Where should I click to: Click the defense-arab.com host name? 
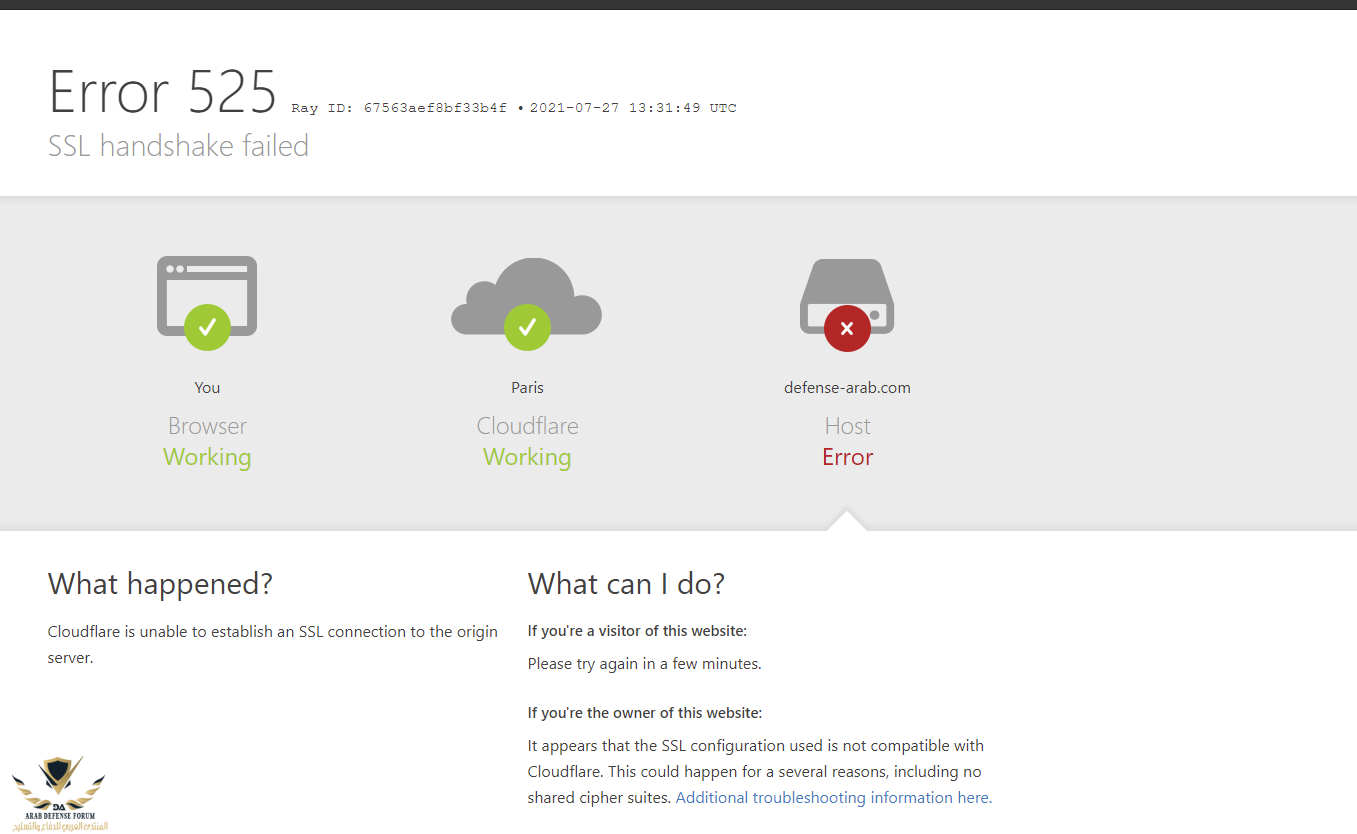click(847, 388)
